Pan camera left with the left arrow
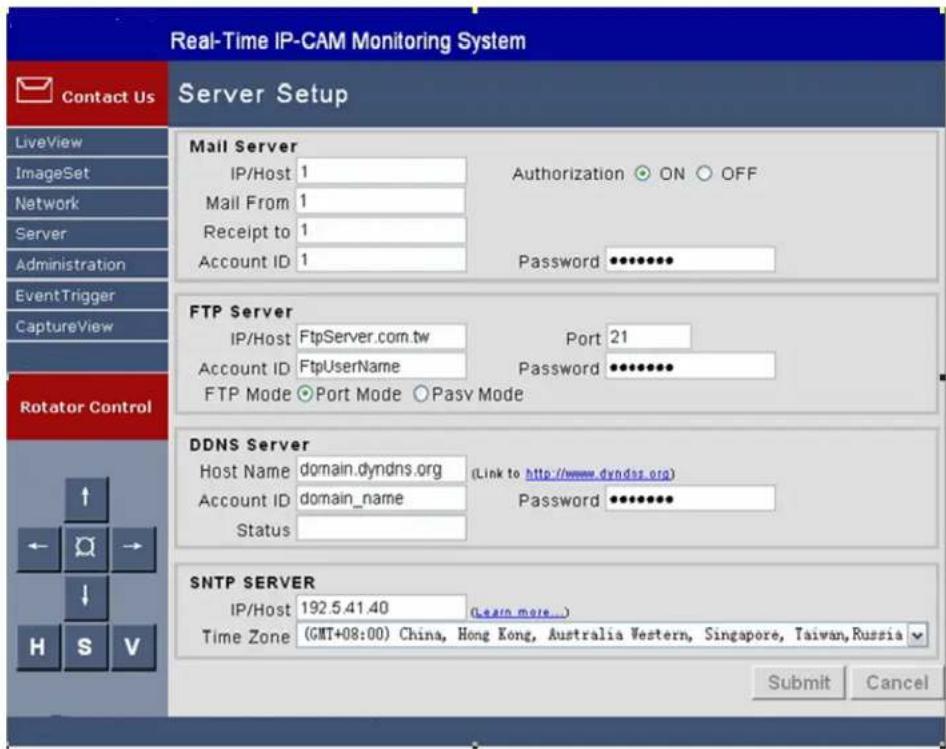The image size is (946, 749). pos(39,549)
